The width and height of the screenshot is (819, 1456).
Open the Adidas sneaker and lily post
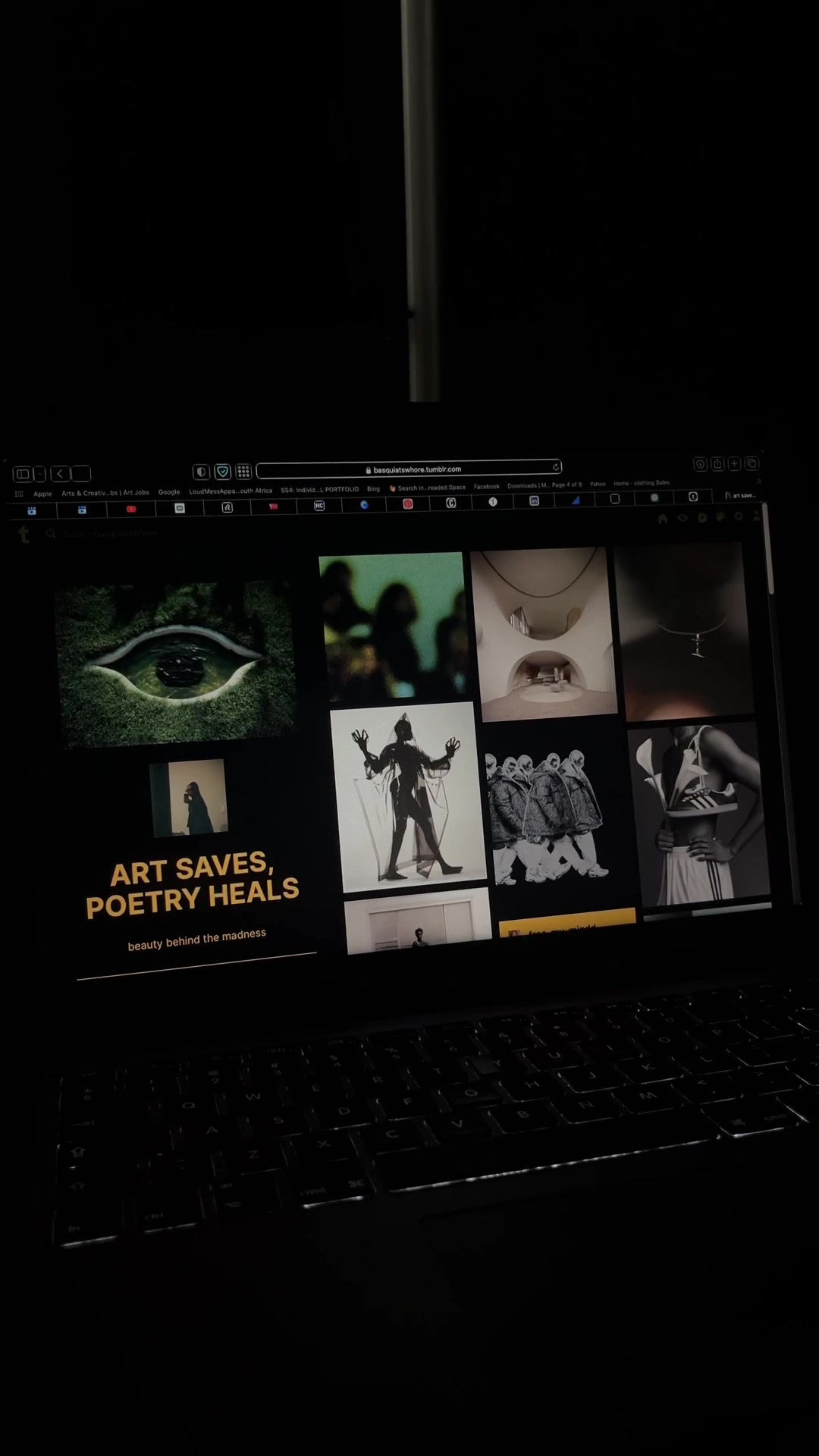pyautogui.click(x=701, y=814)
